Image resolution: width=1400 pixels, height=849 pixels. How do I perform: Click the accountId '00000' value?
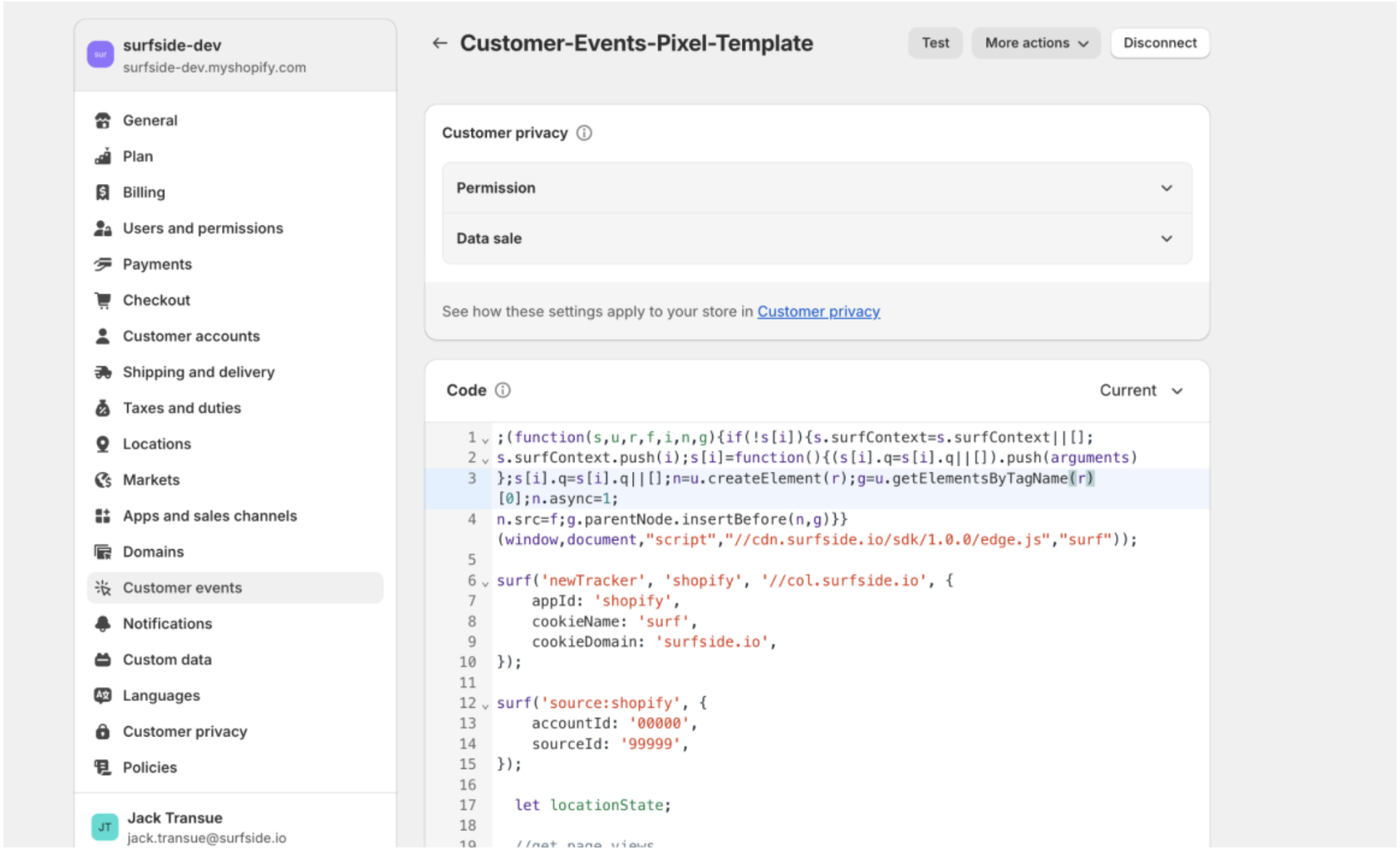658,724
